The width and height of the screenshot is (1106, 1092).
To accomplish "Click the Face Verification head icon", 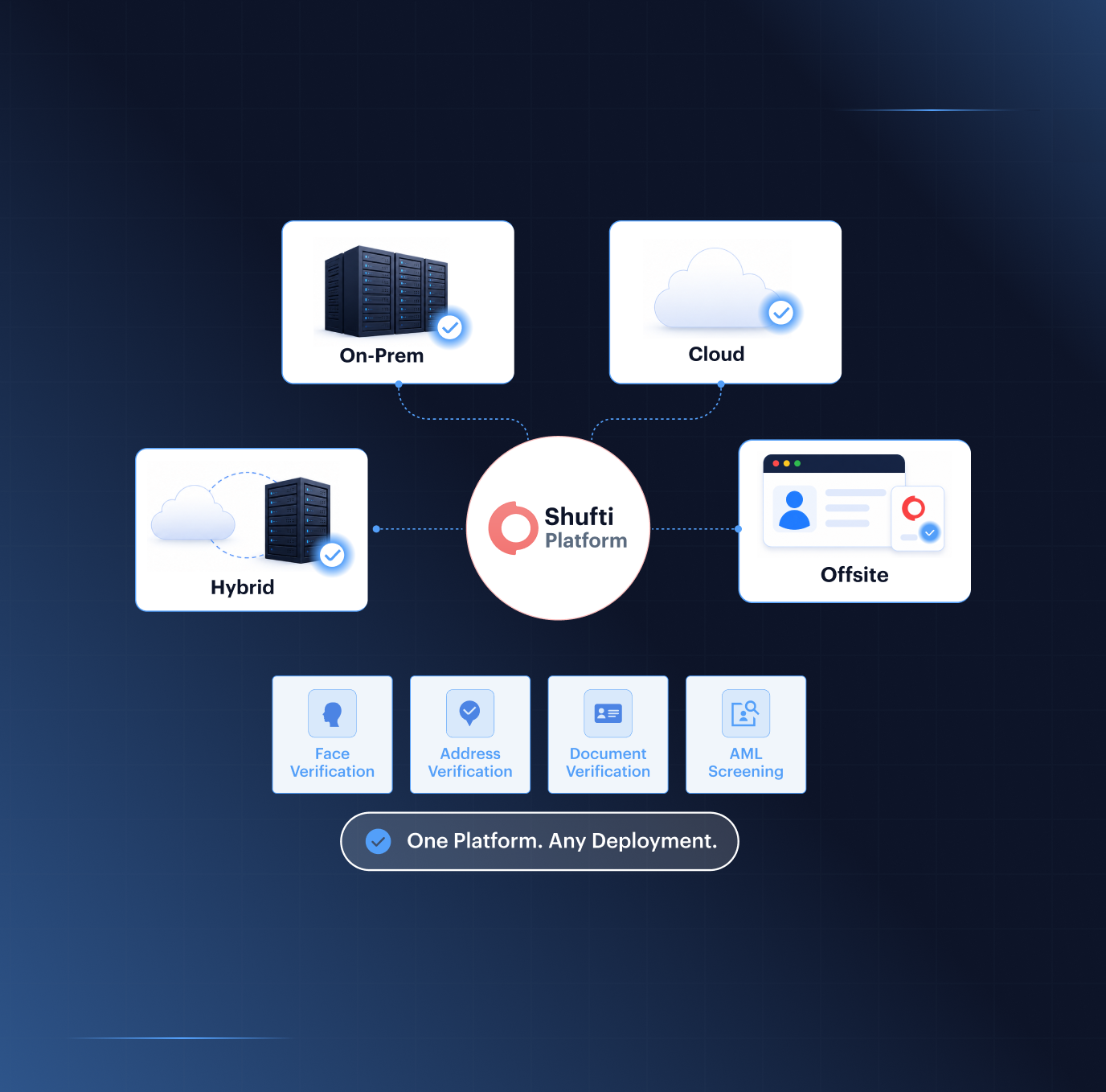I will coord(332,713).
